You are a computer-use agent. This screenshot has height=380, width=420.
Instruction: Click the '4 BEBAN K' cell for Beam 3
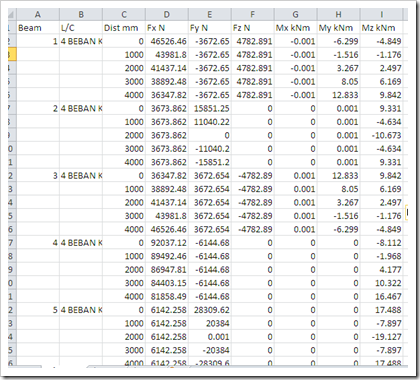click(x=81, y=176)
